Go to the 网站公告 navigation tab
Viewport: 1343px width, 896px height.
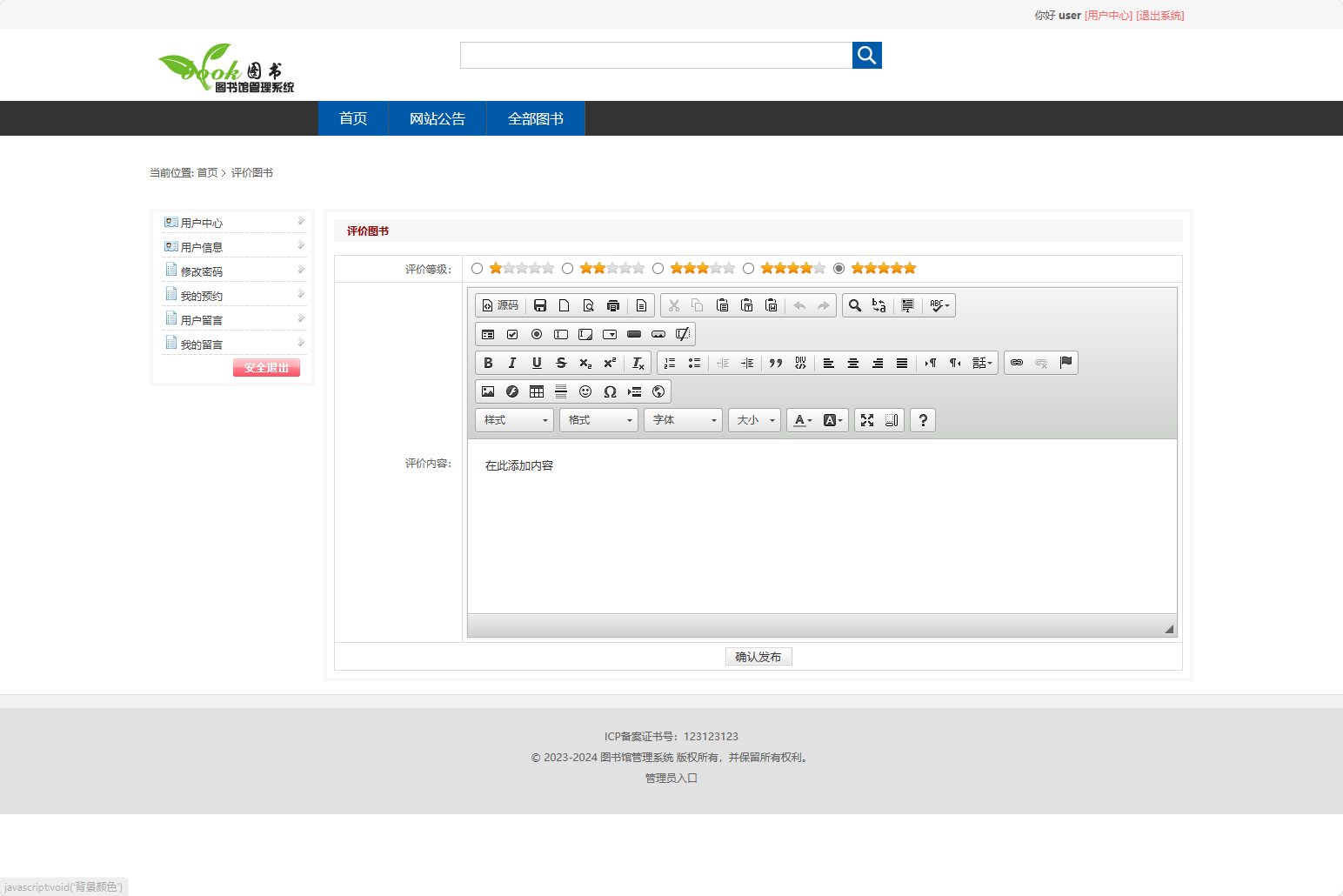[x=437, y=118]
